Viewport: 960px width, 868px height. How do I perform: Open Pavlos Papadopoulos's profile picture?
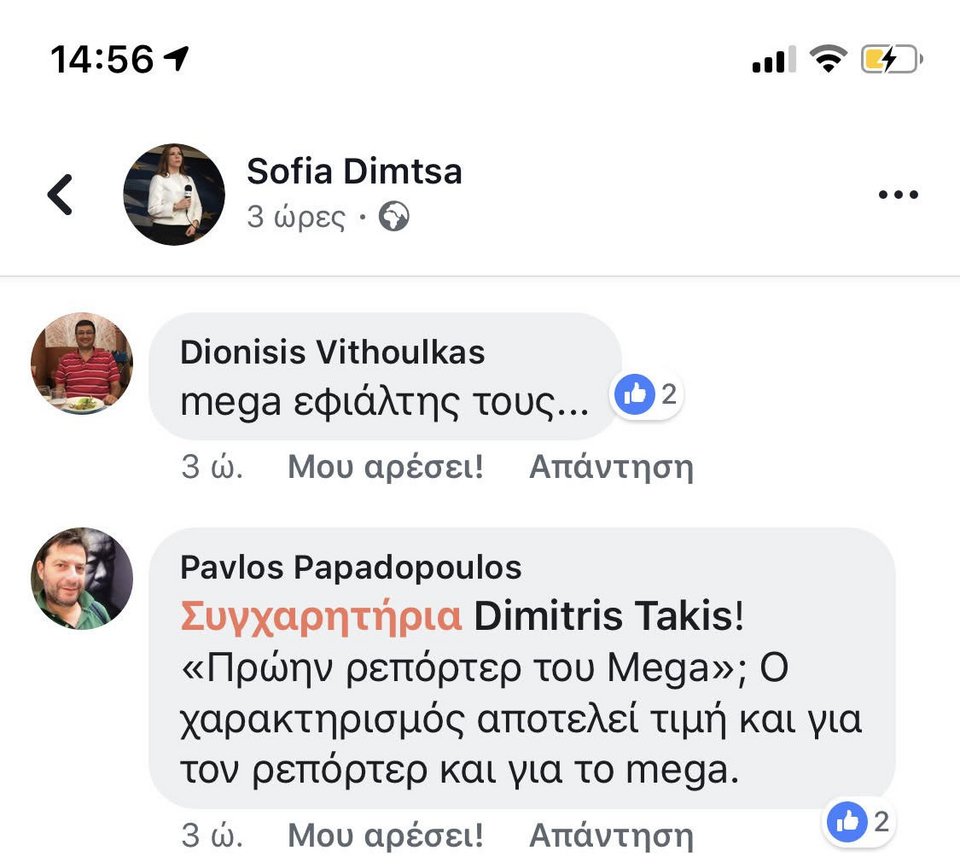82,578
